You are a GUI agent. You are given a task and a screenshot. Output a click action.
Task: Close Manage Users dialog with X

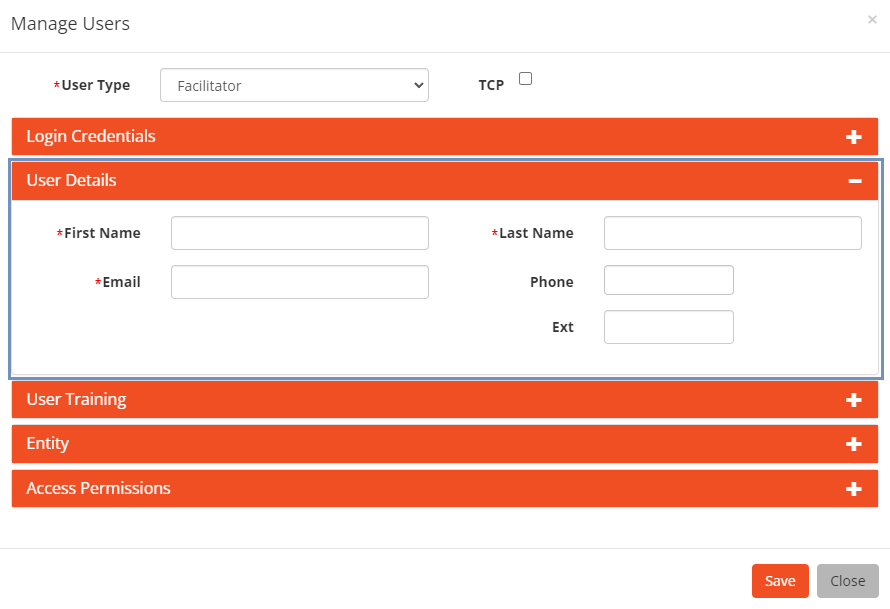(x=872, y=20)
